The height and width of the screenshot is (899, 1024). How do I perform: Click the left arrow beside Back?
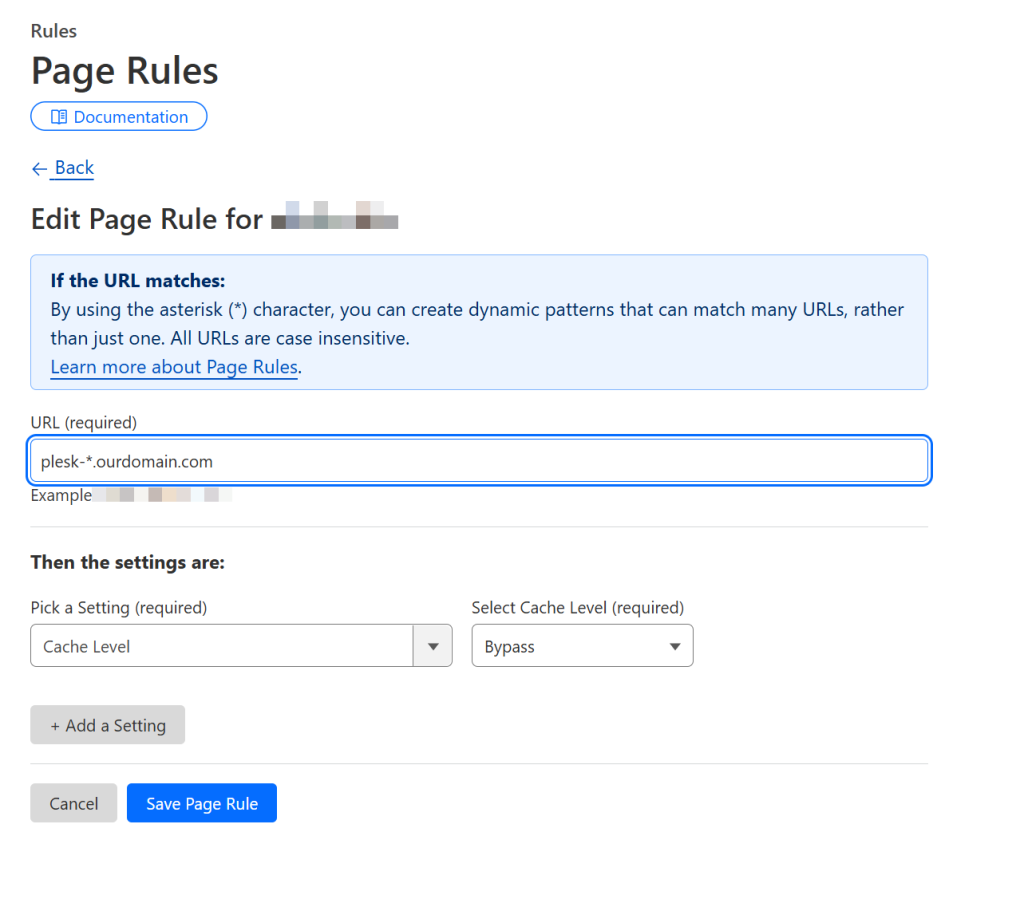pyautogui.click(x=39, y=169)
